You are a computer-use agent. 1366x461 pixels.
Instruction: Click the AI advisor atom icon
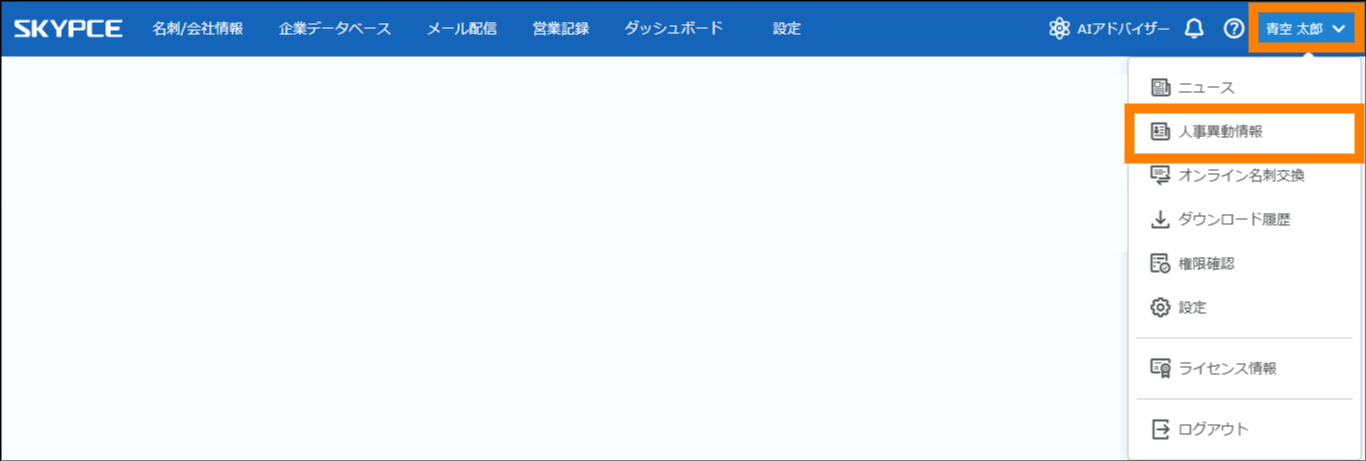pos(1059,29)
